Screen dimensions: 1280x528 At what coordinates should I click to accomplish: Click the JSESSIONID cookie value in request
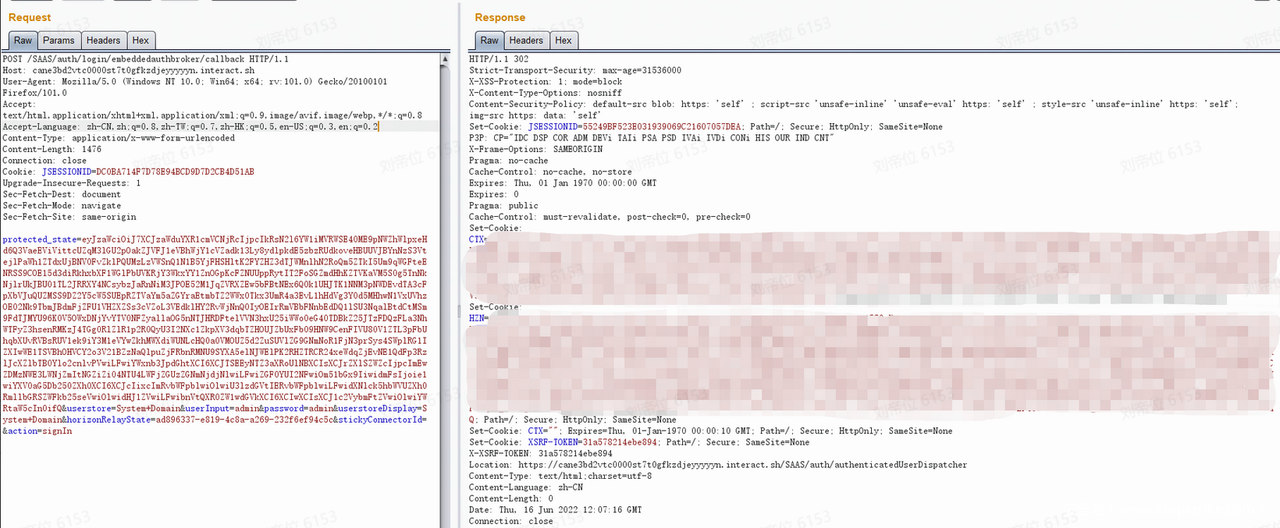point(150,172)
